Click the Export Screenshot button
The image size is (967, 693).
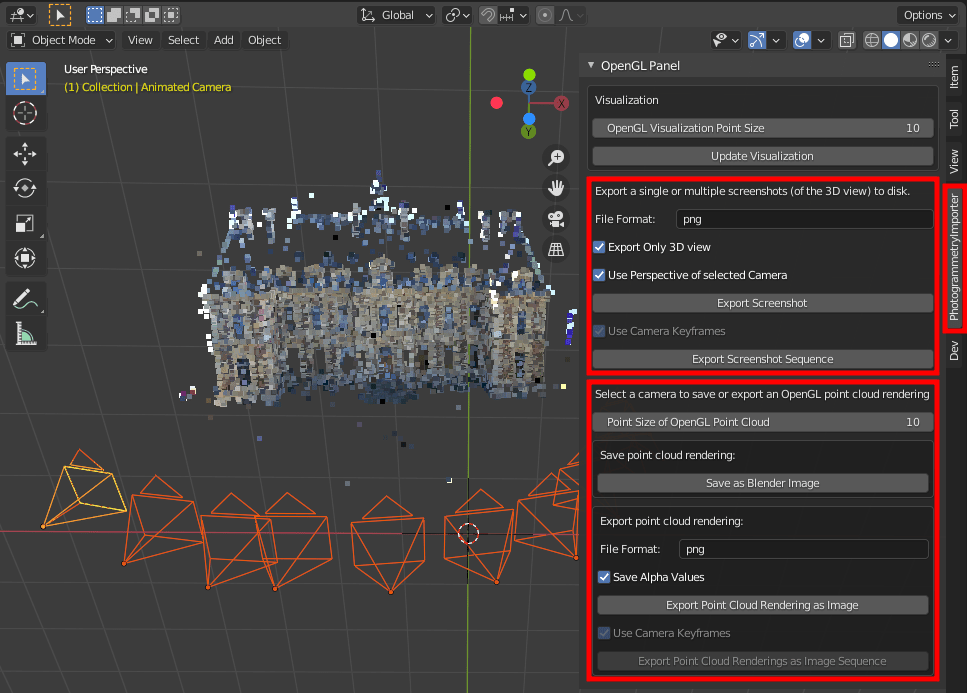(x=762, y=303)
